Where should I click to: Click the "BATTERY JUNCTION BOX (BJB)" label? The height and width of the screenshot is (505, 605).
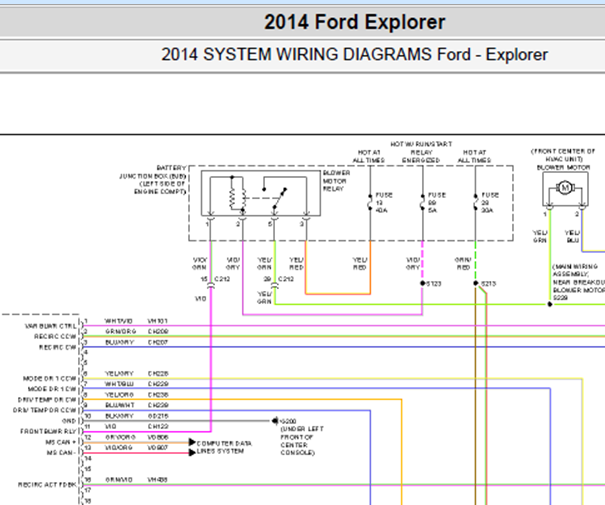(152, 172)
